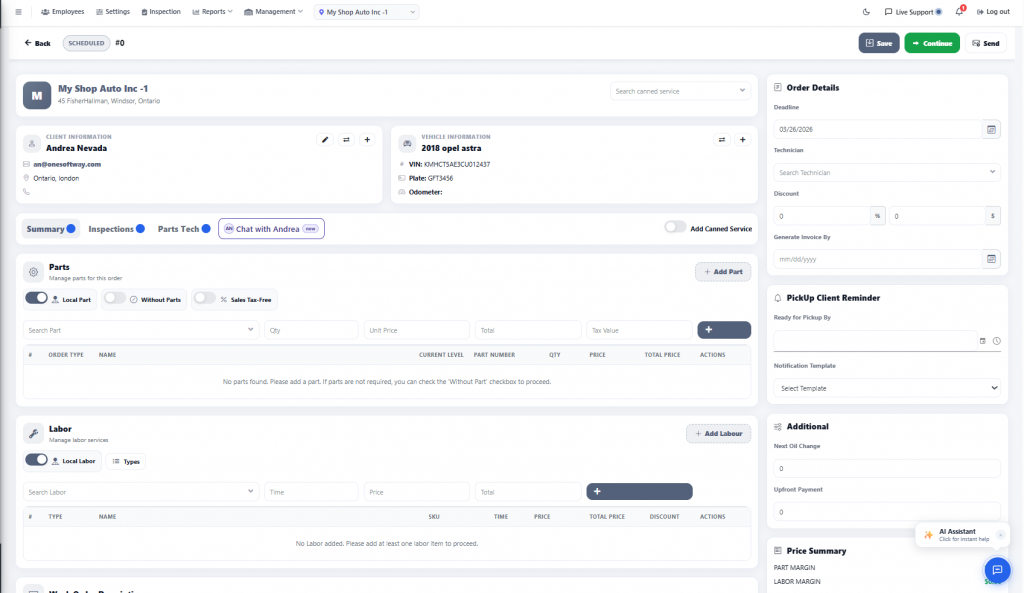Edit client information pencil icon

point(324,140)
